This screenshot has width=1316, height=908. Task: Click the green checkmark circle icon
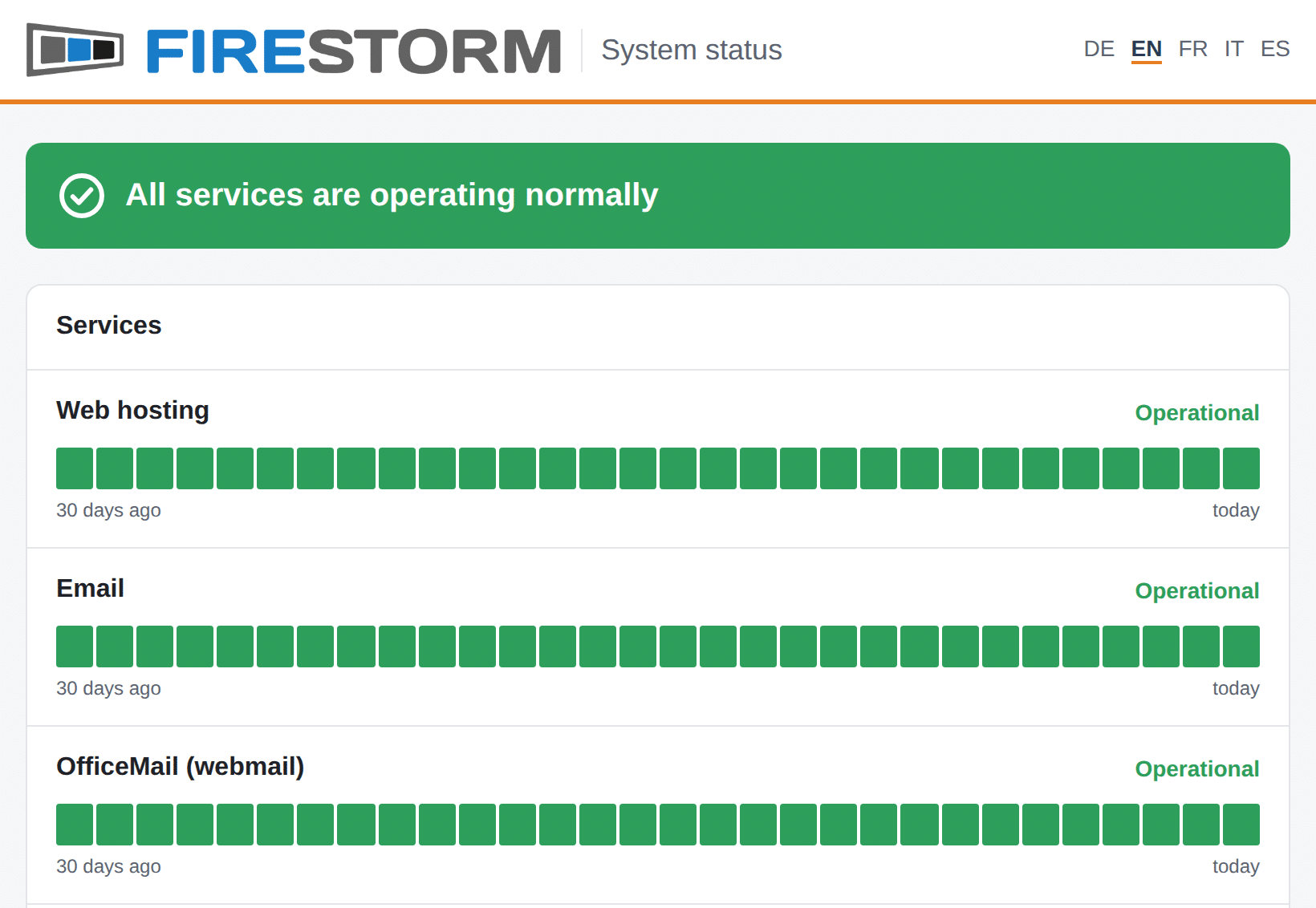point(82,196)
